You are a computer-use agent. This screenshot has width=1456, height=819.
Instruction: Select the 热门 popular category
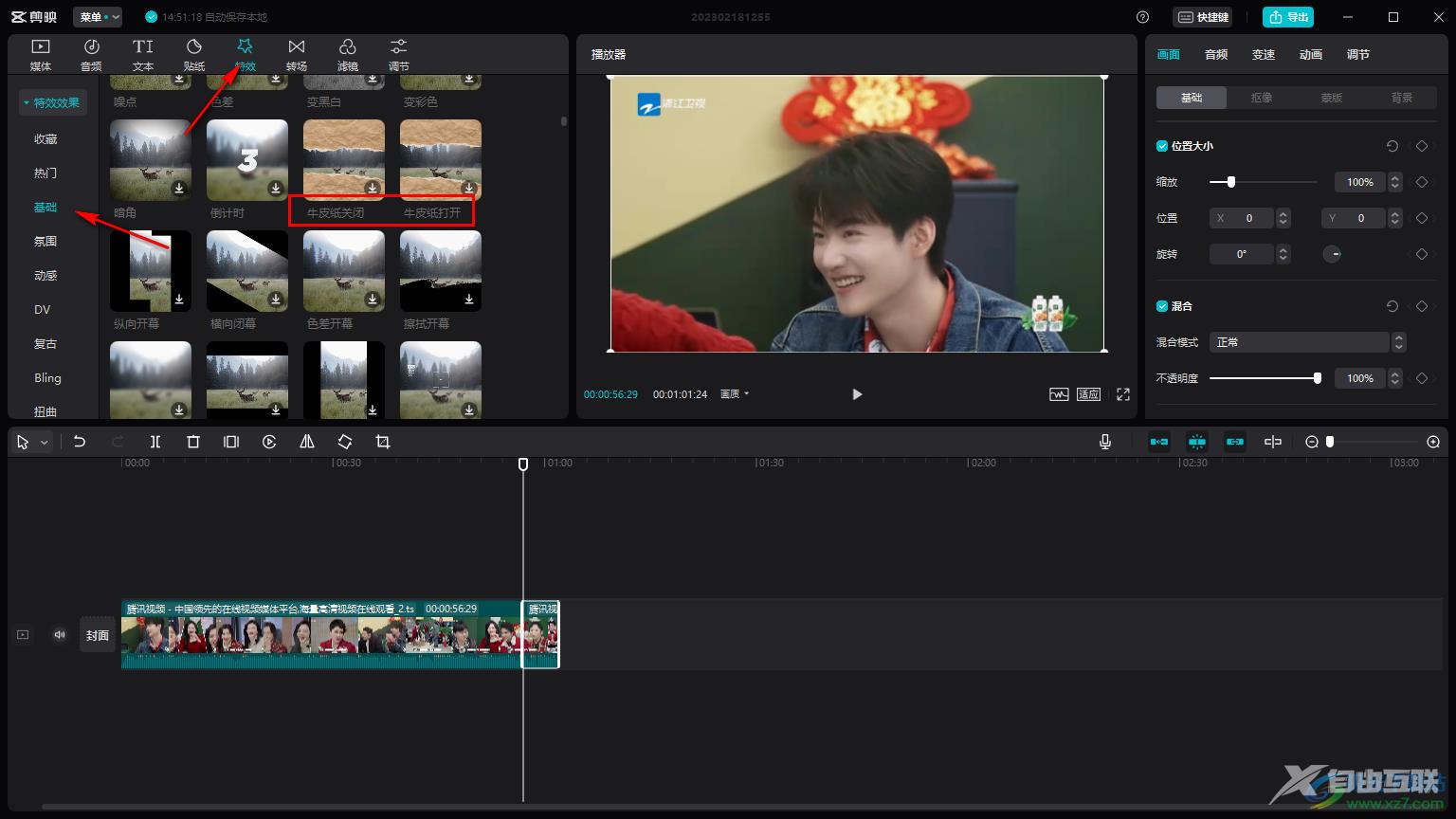(45, 173)
